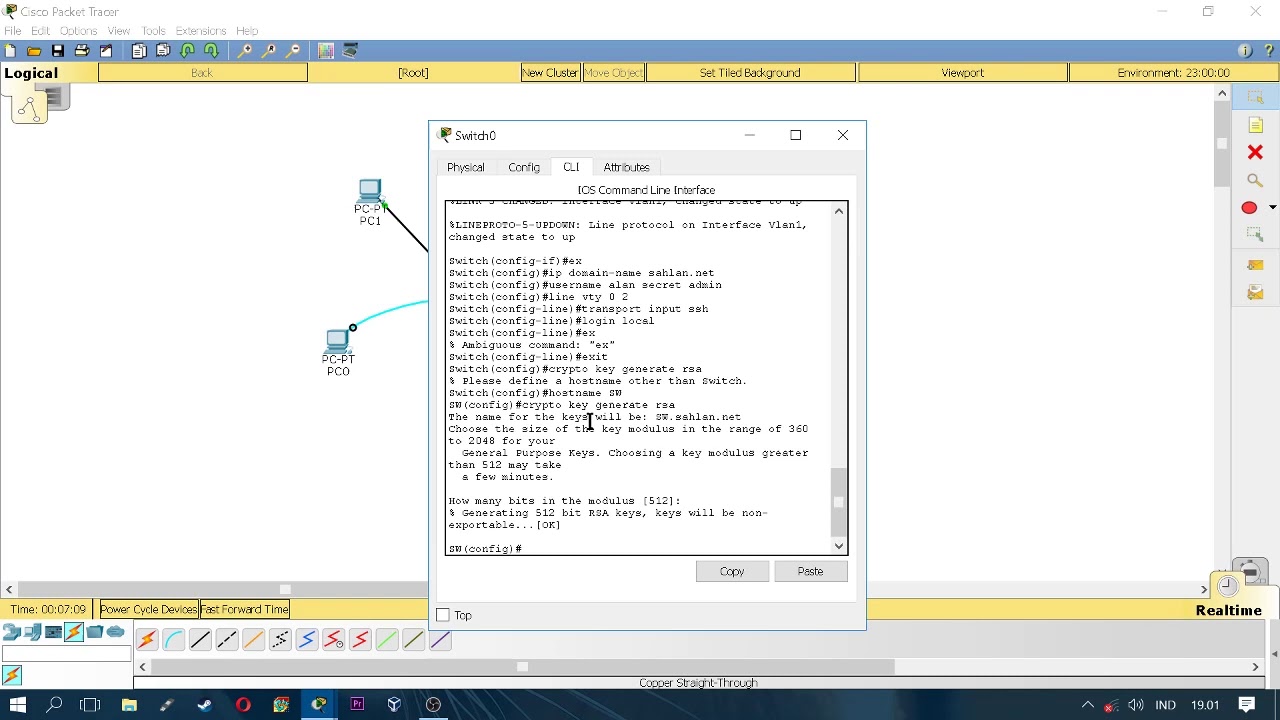The height and width of the screenshot is (720, 1280).
Task: Open a file with the folder icon
Action: [x=34, y=51]
